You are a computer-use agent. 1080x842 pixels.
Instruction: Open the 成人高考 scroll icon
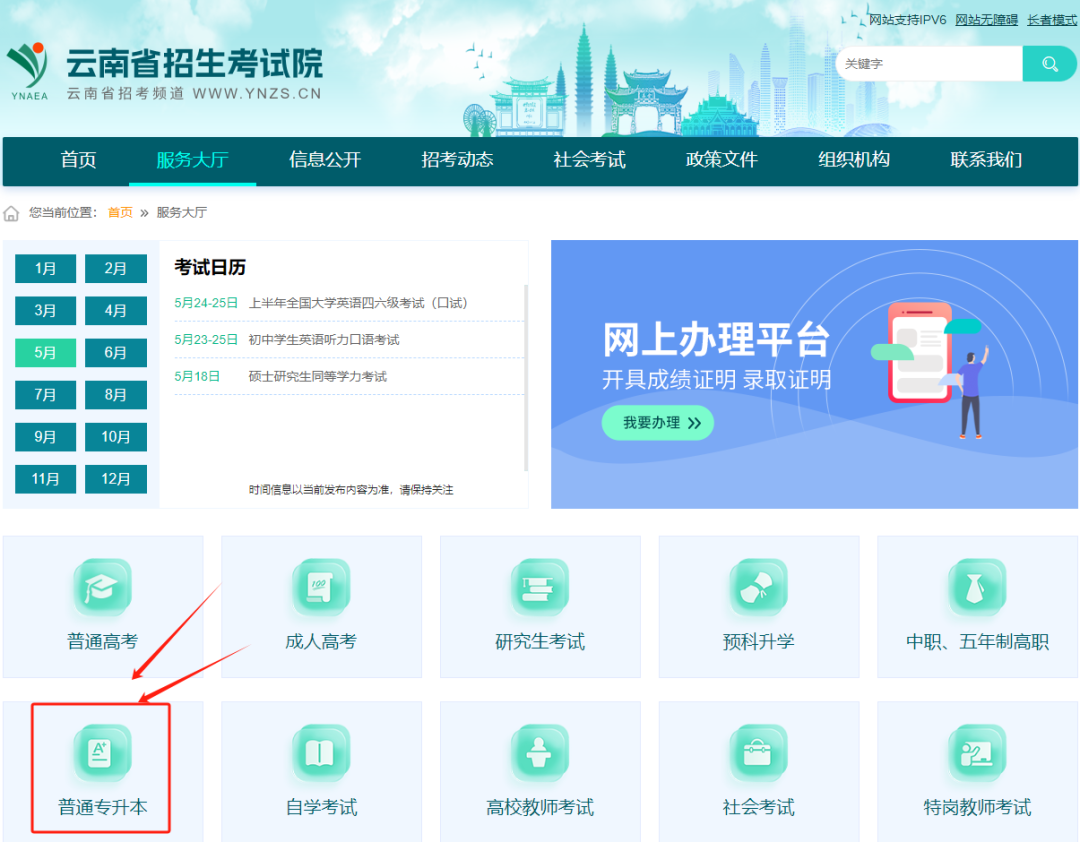pos(321,587)
